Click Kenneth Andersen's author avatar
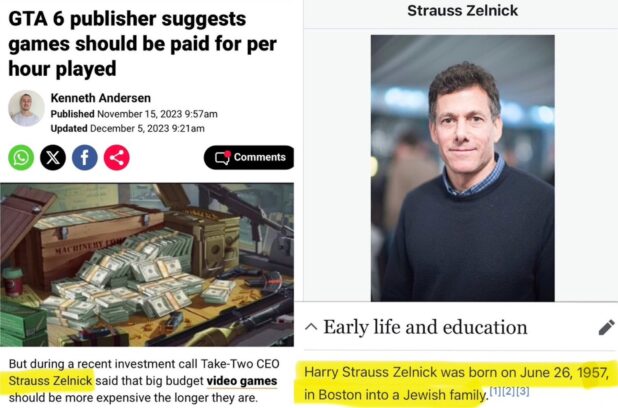 tap(25, 108)
